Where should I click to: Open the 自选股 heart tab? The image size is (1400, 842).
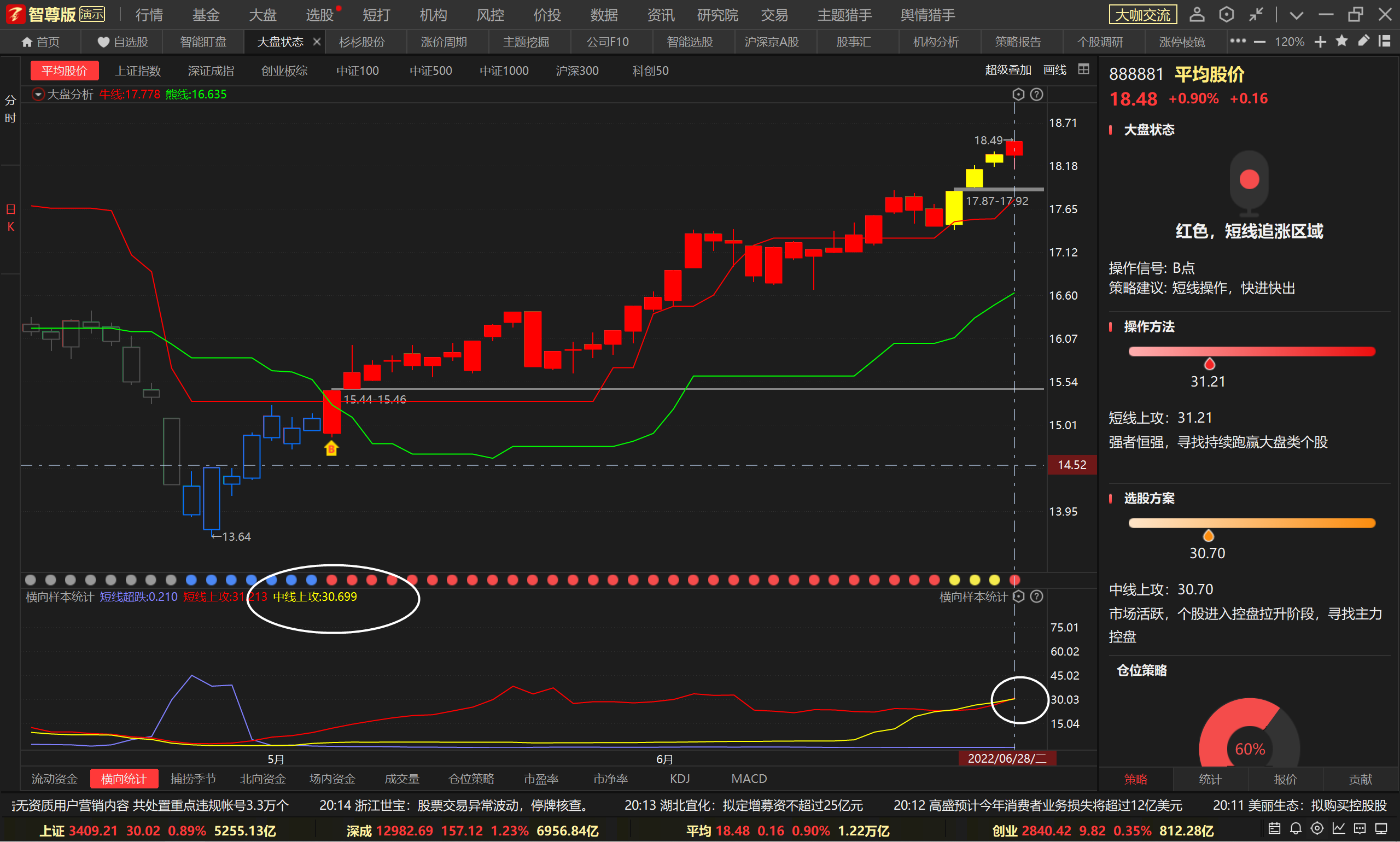point(122,42)
